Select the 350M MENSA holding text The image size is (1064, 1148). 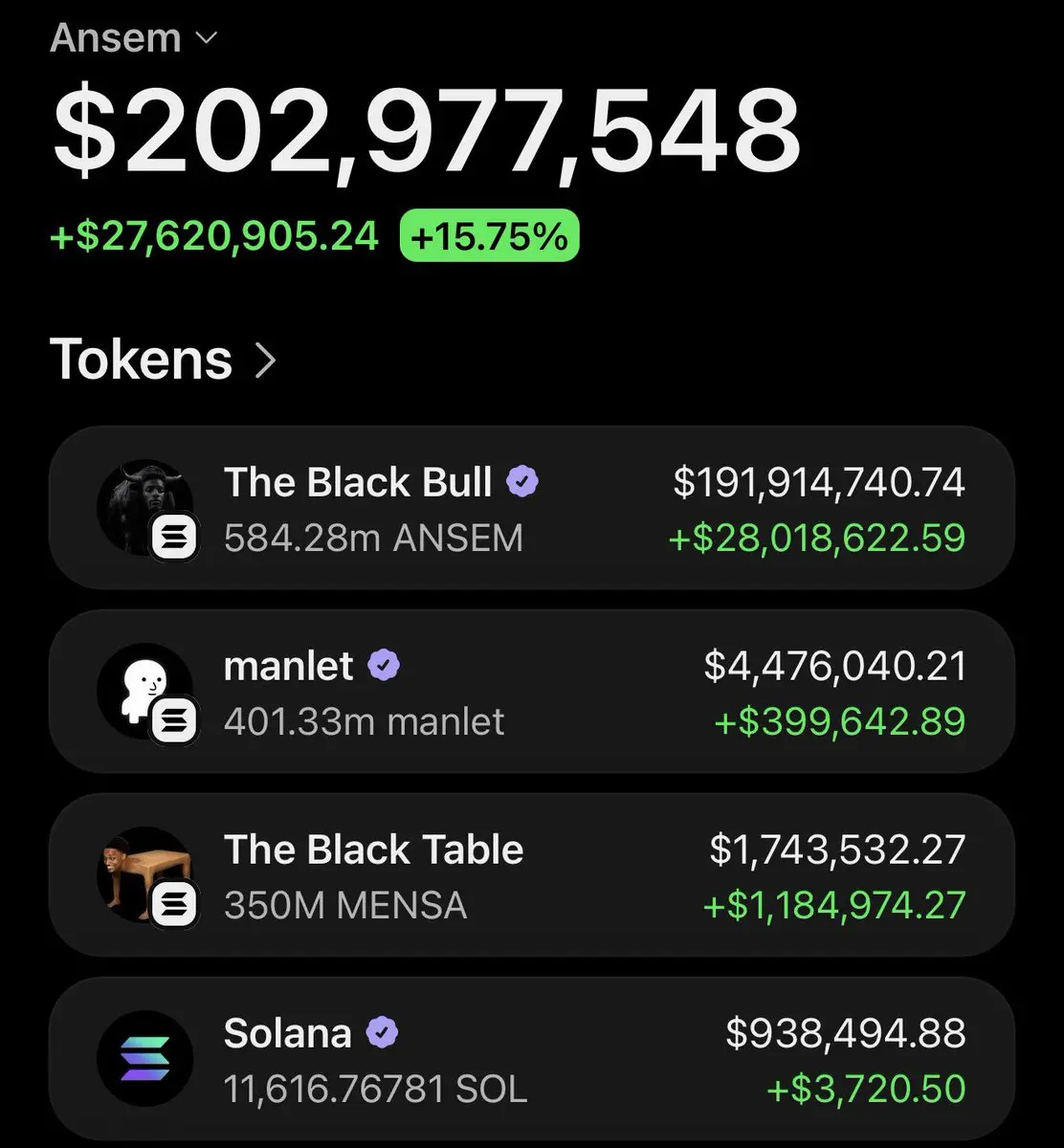click(x=345, y=905)
